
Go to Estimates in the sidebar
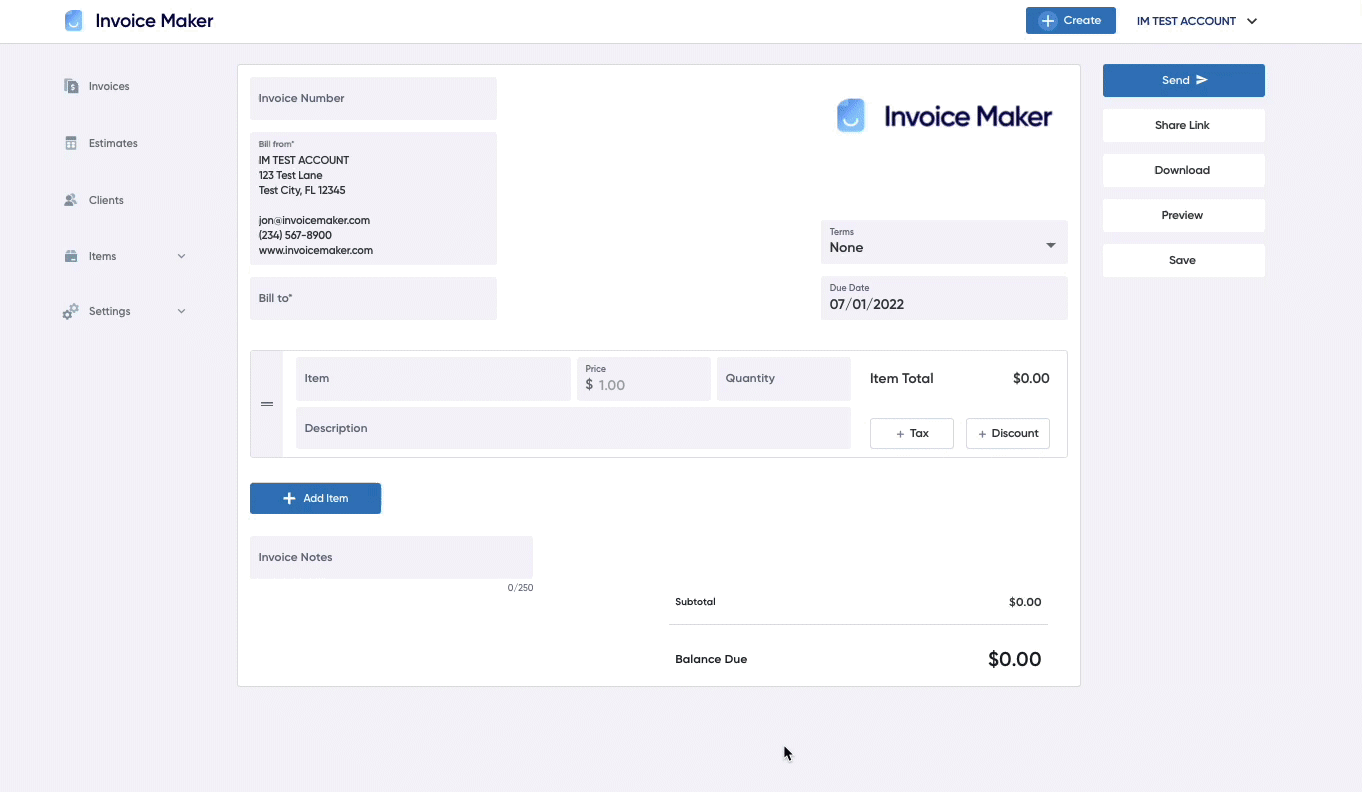click(113, 143)
